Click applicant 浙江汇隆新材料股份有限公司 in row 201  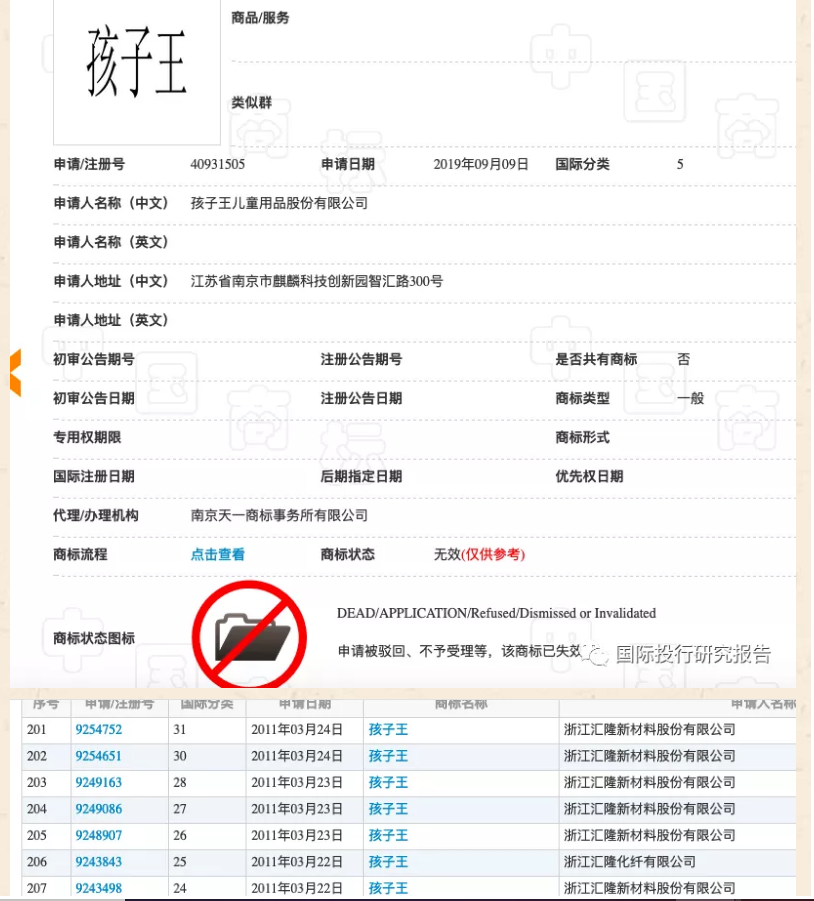(x=650, y=730)
